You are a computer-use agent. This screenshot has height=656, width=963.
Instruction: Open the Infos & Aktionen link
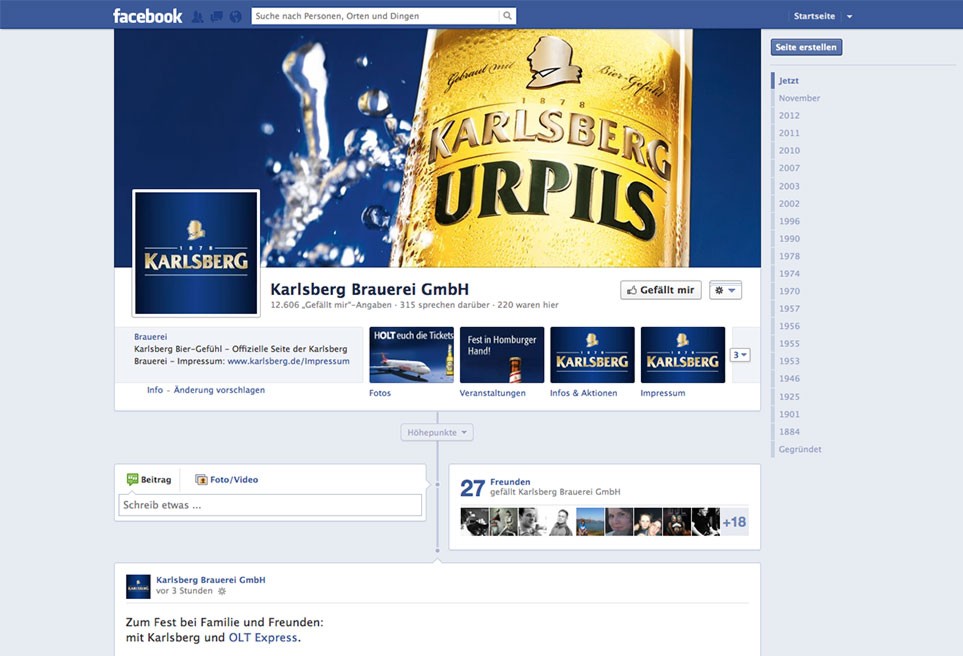[x=583, y=393]
